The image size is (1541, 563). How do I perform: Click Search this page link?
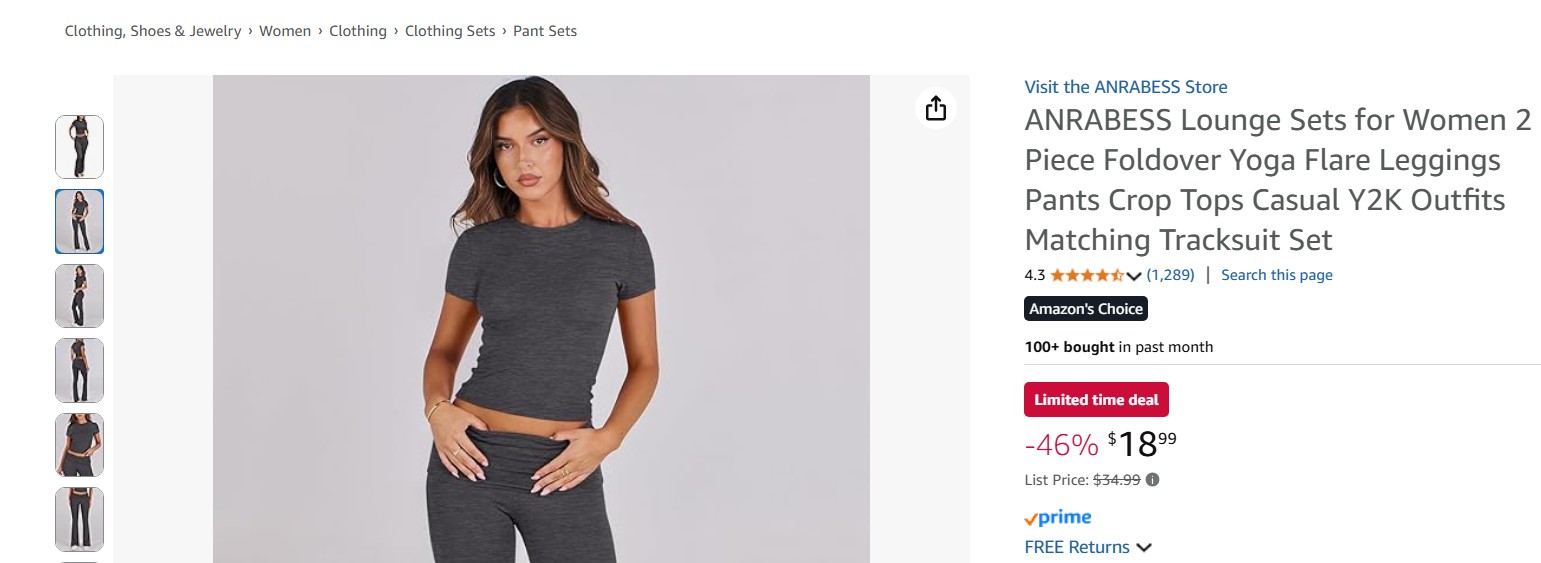tap(1277, 275)
